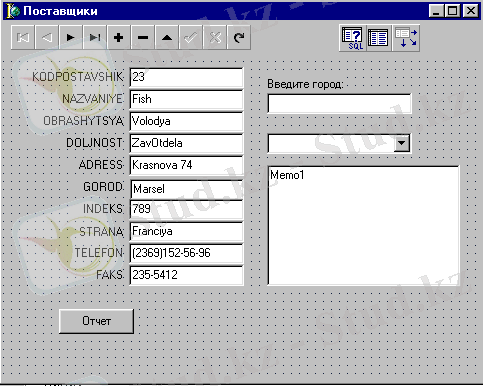Go to first record navigator button
Viewport: 483px width, 386px height.
click(23, 37)
